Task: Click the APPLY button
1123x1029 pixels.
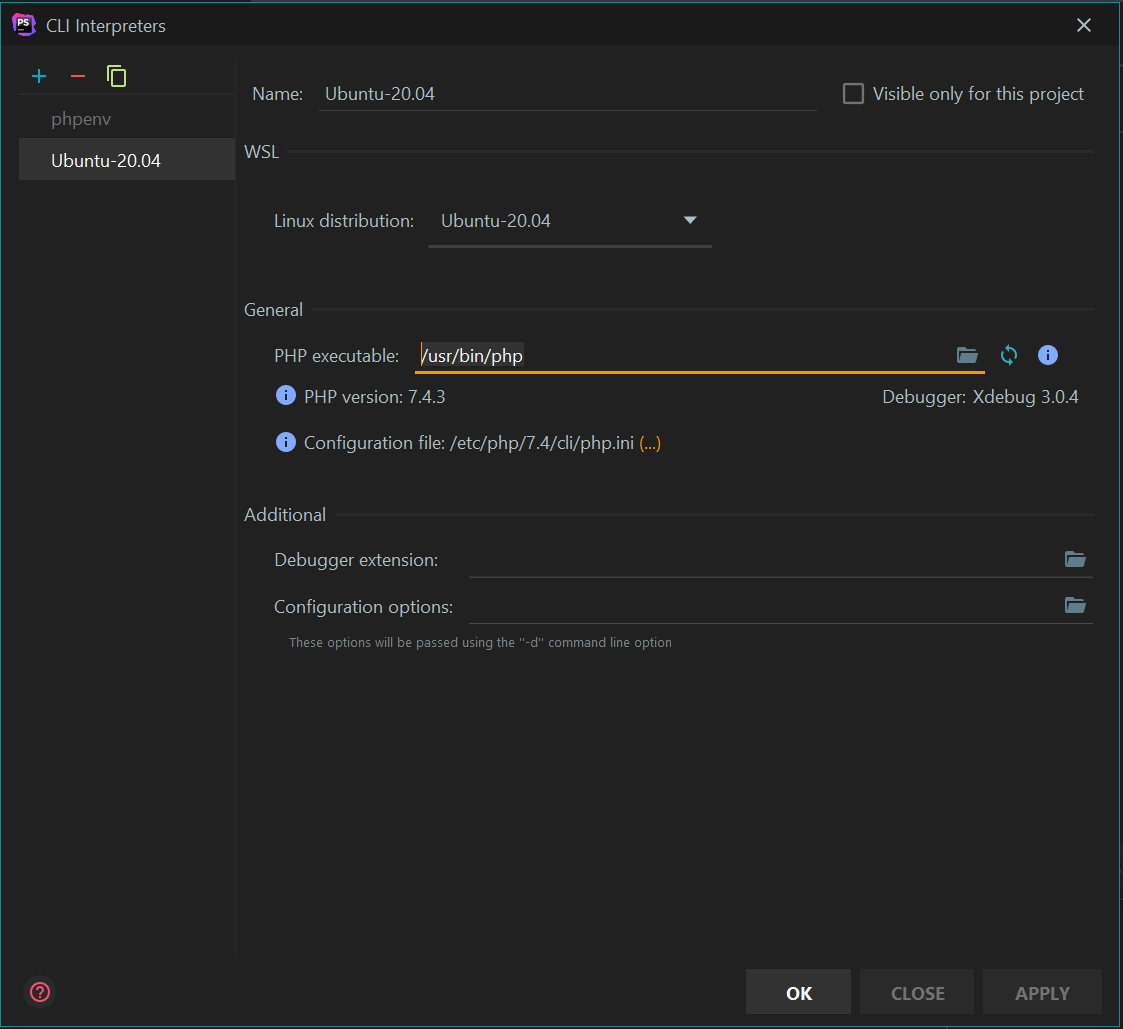Action: (x=1042, y=992)
